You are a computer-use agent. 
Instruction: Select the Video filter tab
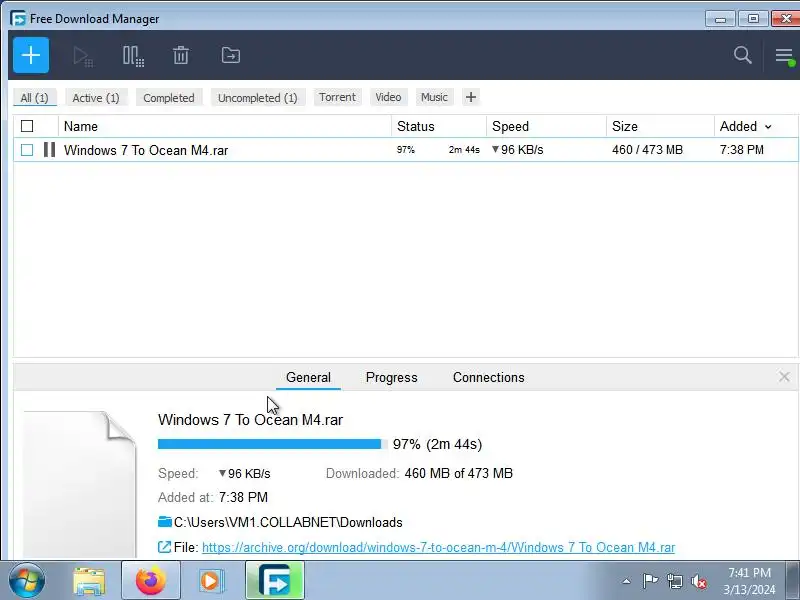coord(388,97)
